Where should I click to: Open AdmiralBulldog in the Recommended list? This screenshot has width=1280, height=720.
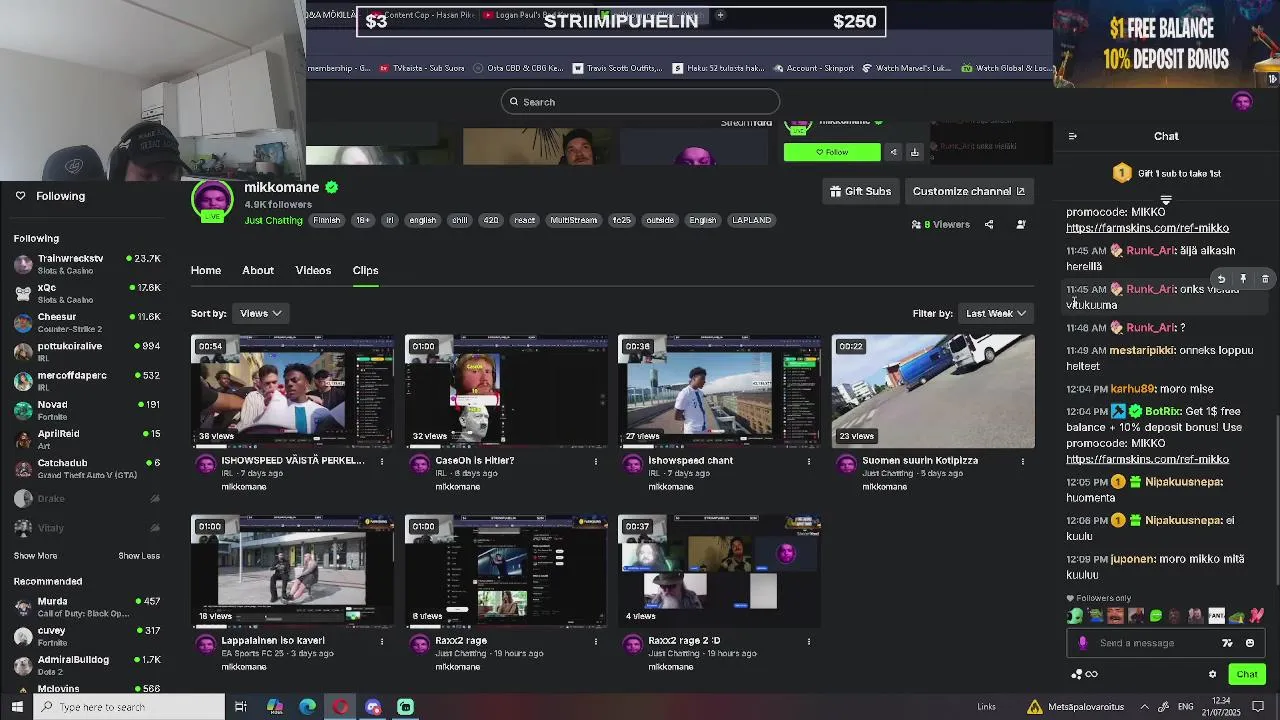[87, 665]
